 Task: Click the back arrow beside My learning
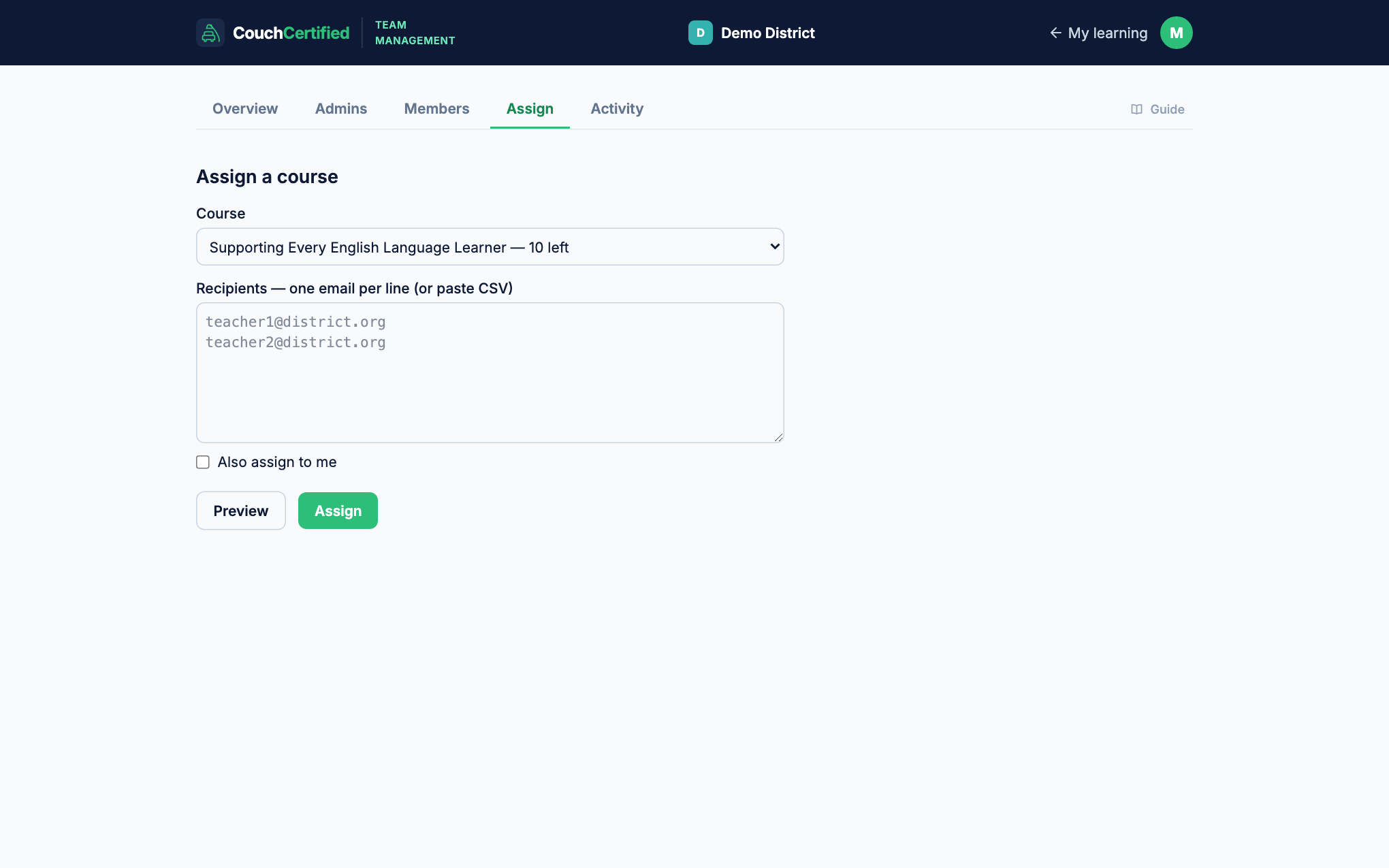[x=1055, y=33]
